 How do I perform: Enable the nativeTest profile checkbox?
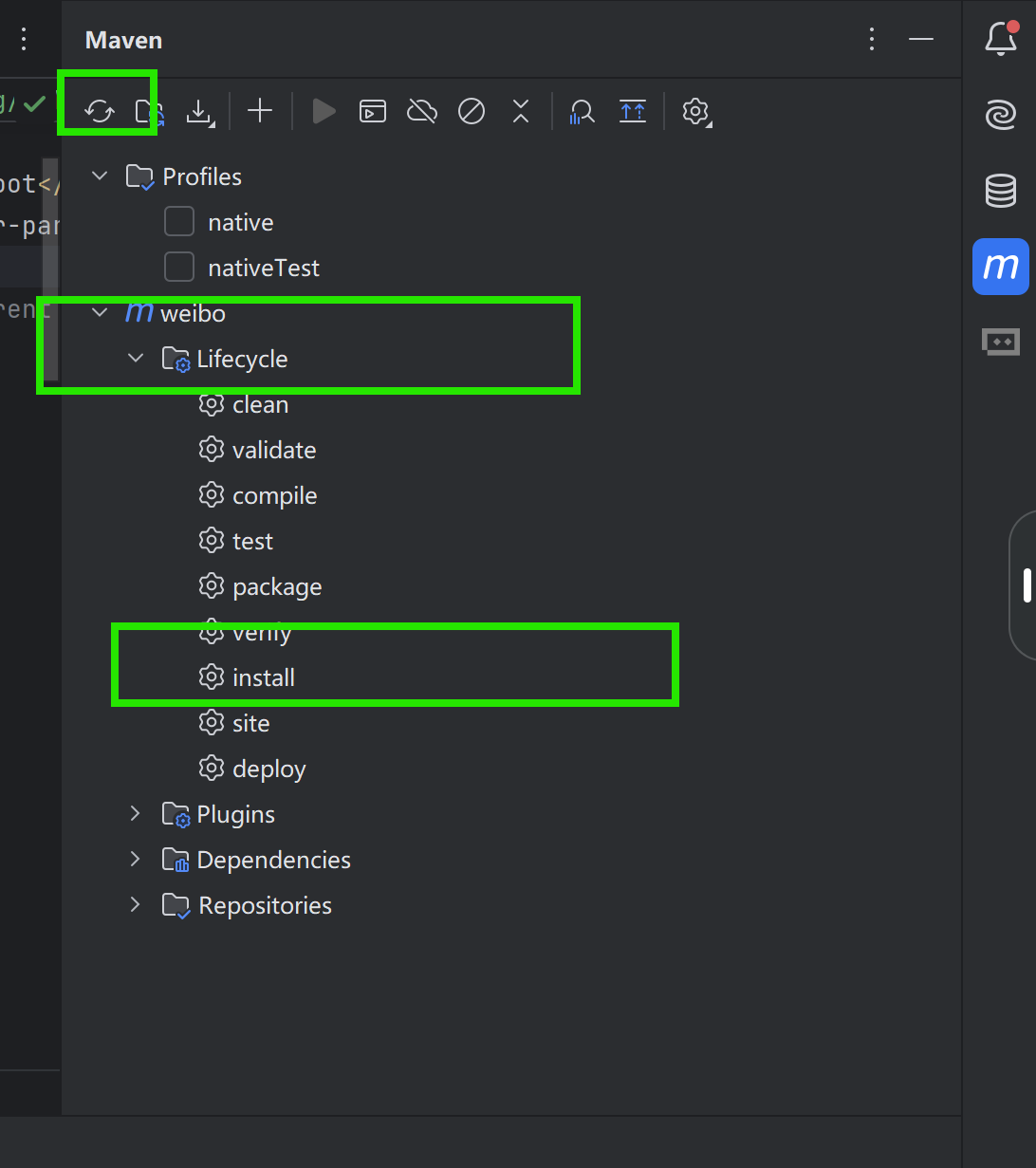click(x=179, y=268)
